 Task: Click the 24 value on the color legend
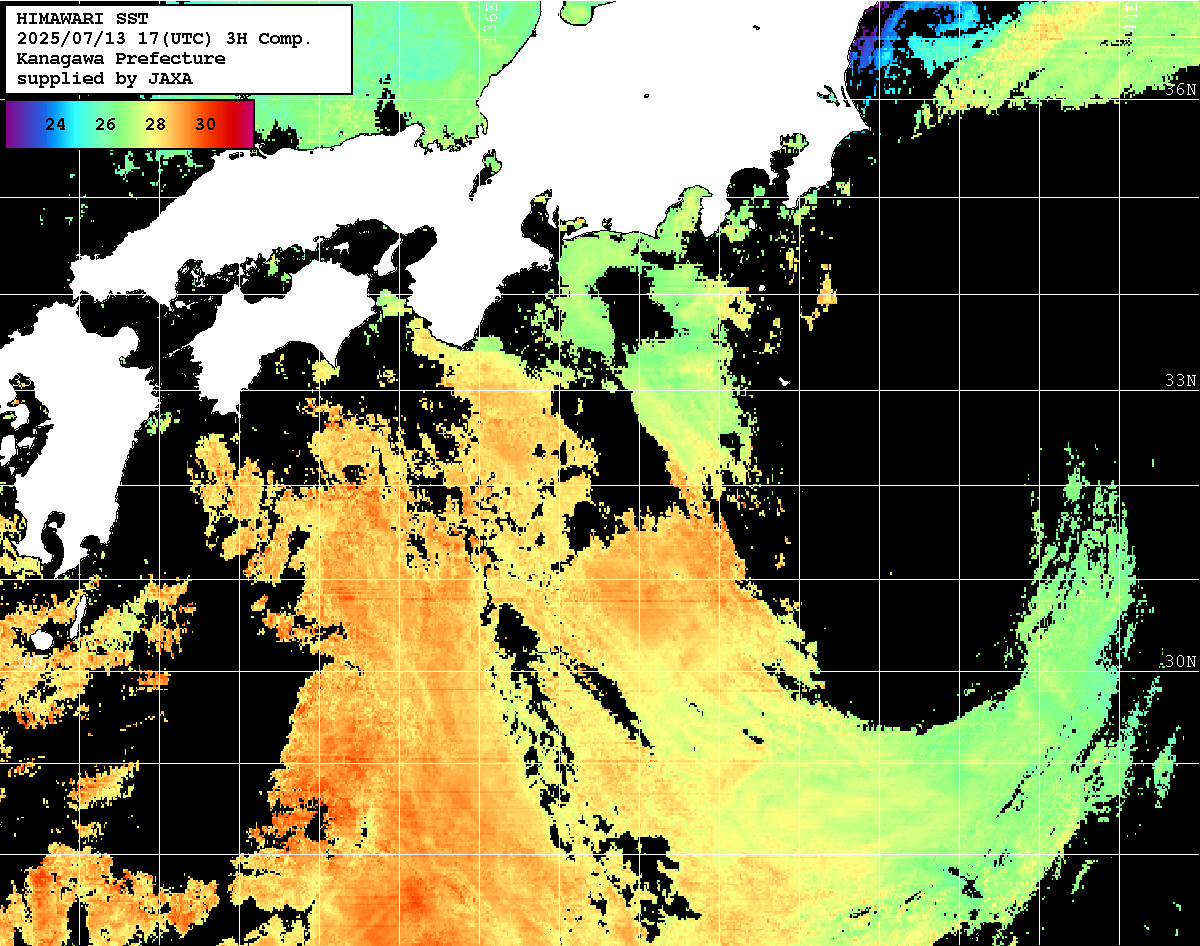pyautogui.click(x=56, y=124)
